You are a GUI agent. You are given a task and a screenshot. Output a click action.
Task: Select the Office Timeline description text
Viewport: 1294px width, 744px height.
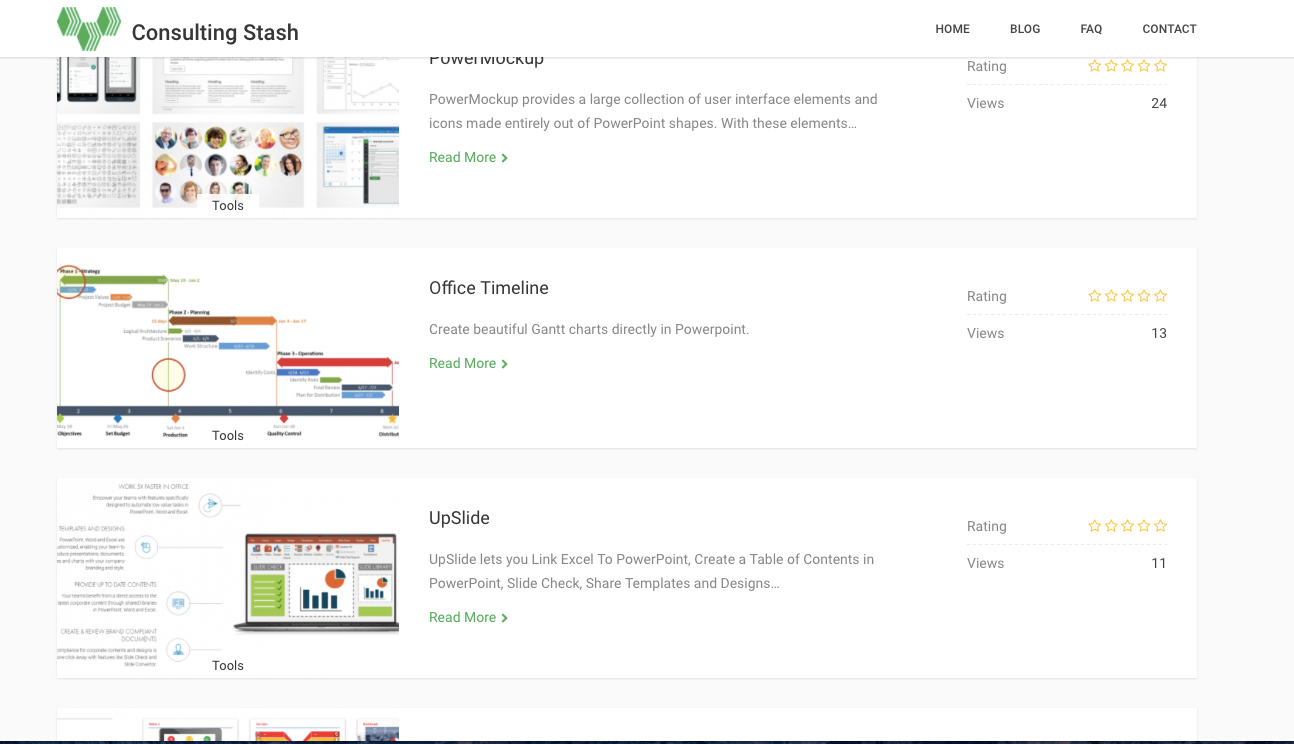click(589, 329)
